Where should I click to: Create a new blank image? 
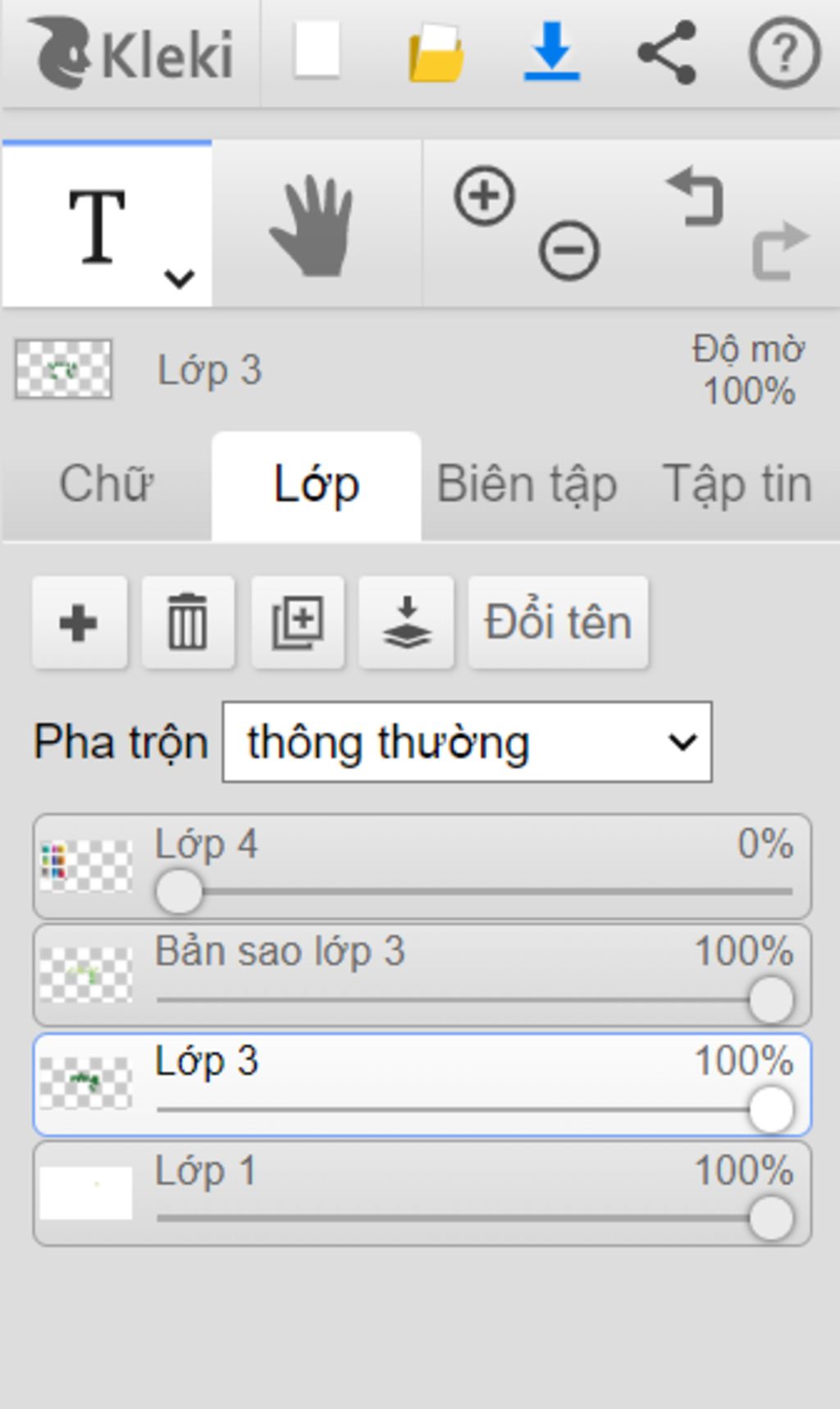click(x=317, y=51)
